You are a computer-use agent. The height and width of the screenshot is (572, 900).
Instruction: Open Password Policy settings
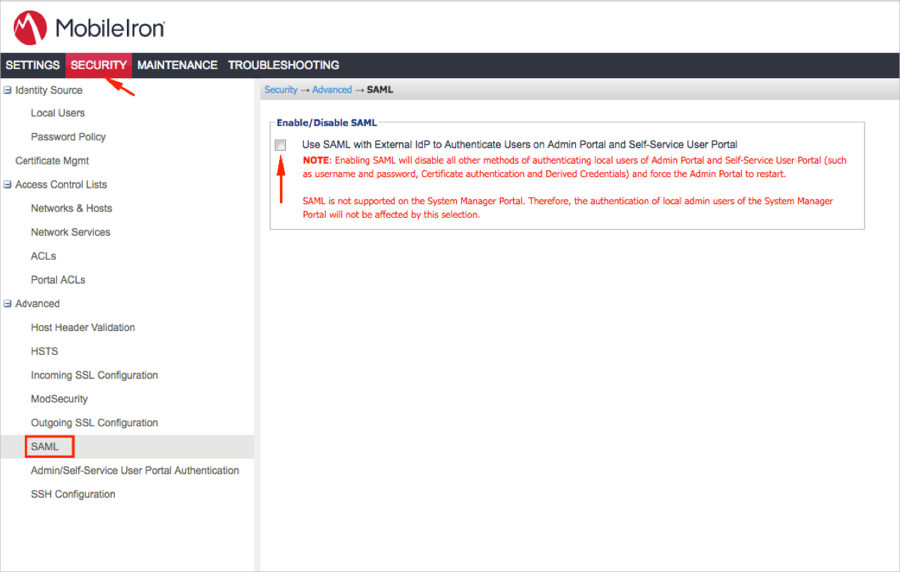(x=68, y=137)
